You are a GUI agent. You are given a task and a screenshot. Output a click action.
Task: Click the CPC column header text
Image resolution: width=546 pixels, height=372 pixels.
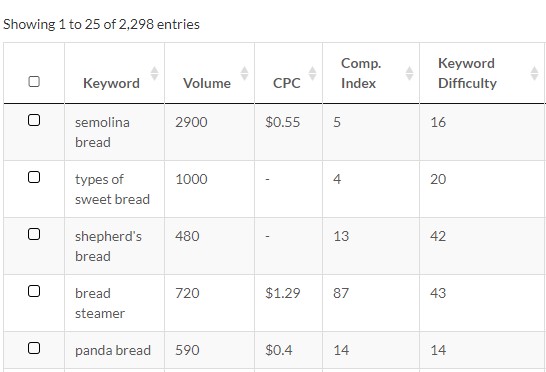[287, 83]
